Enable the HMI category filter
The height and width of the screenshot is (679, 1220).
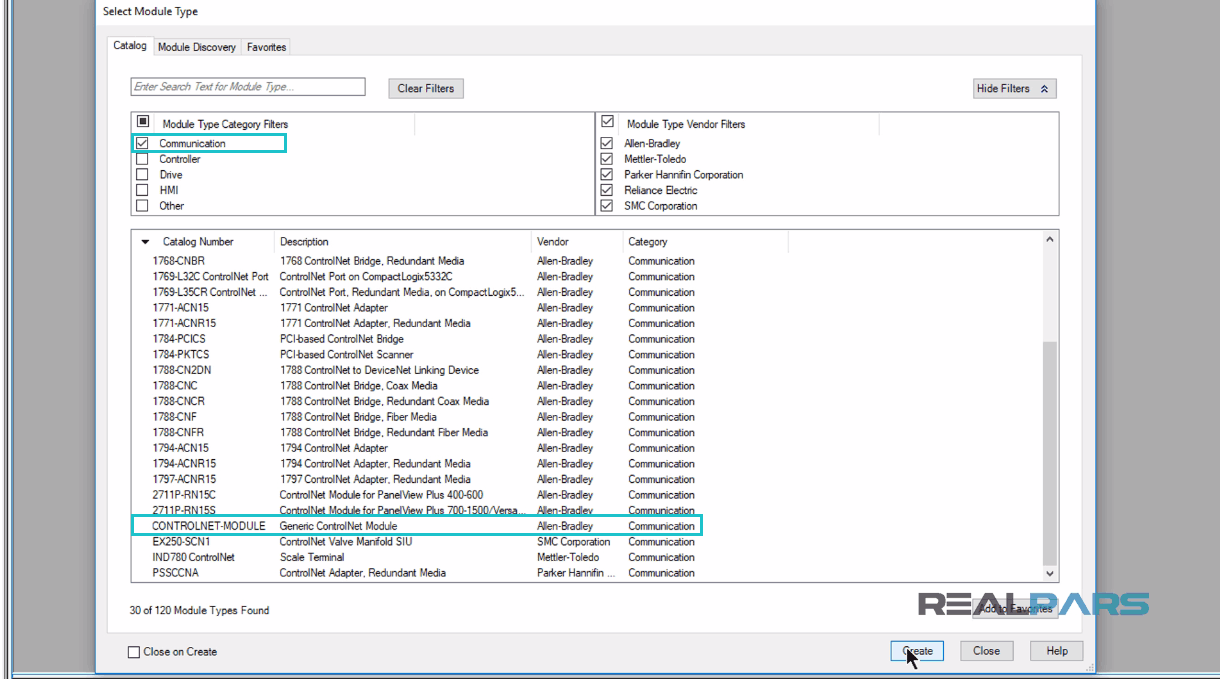click(142, 190)
